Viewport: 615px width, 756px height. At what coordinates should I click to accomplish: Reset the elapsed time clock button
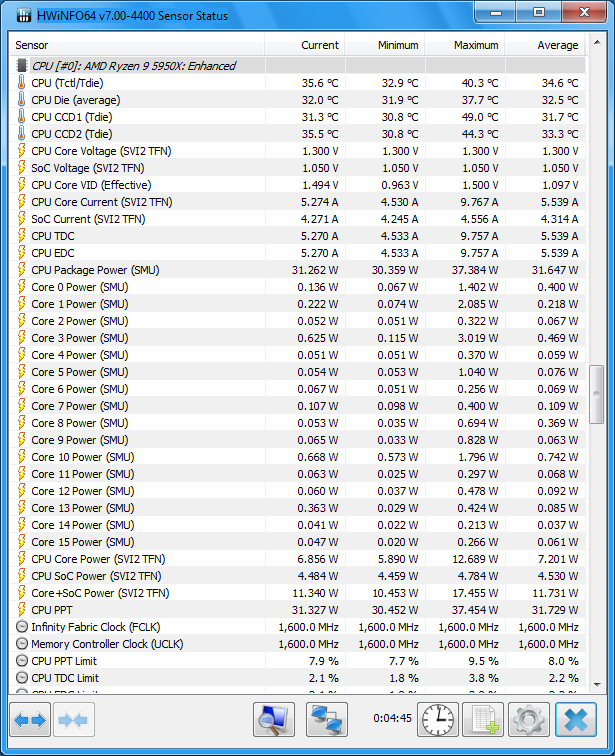pyautogui.click(x=436, y=720)
